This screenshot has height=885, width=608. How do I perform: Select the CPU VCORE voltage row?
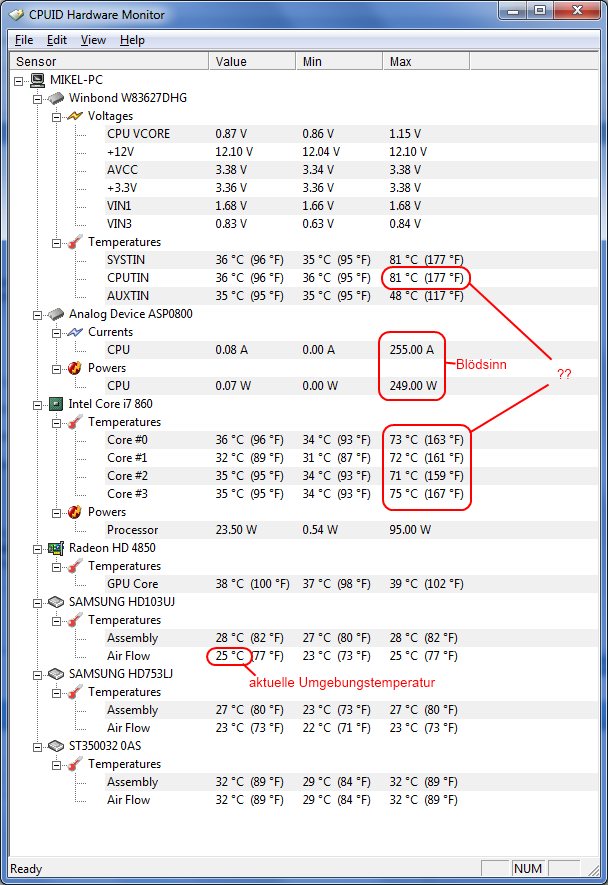(x=351, y=134)
